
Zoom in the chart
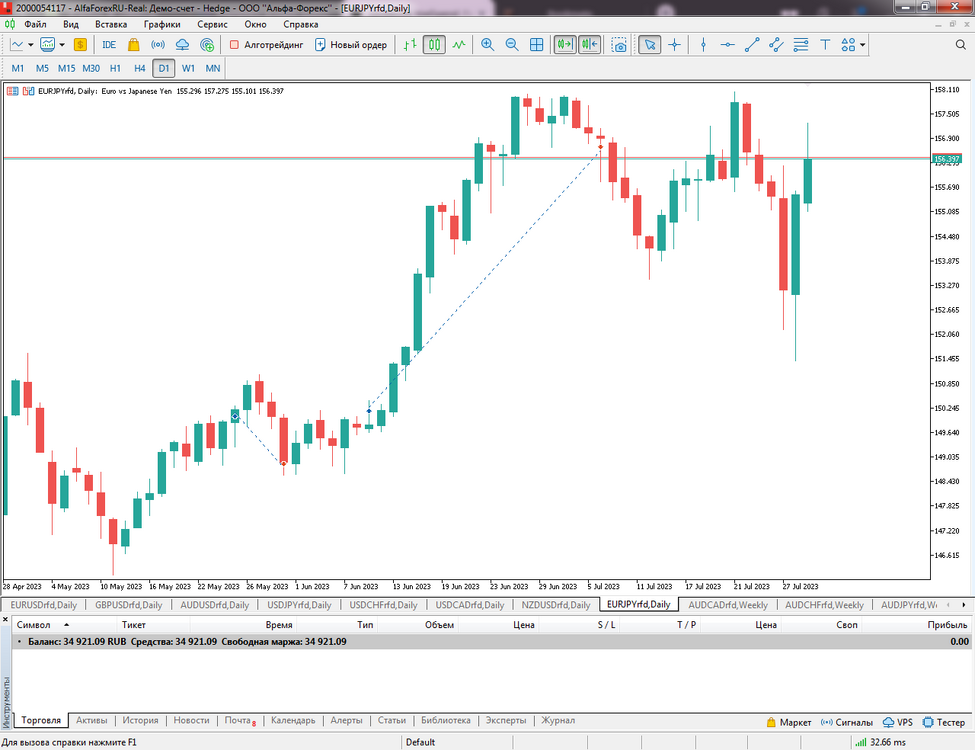click(x=488, y=45)
